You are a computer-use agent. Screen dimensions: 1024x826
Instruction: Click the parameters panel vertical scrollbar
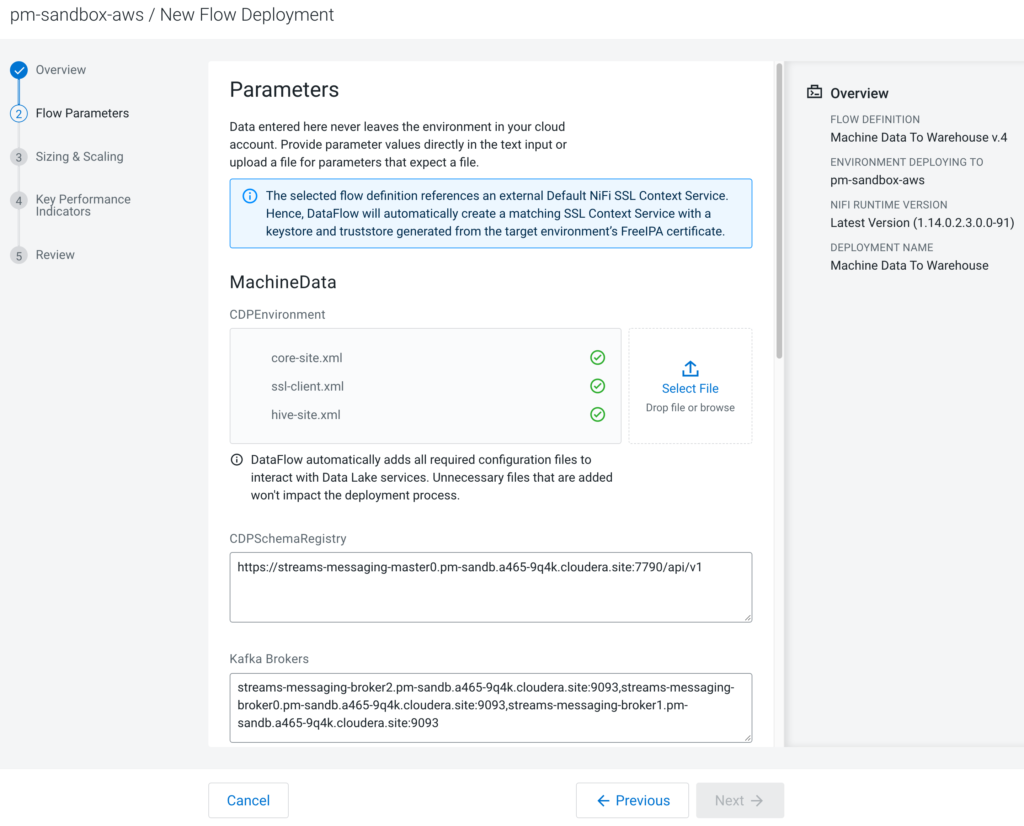pos(779,210)
